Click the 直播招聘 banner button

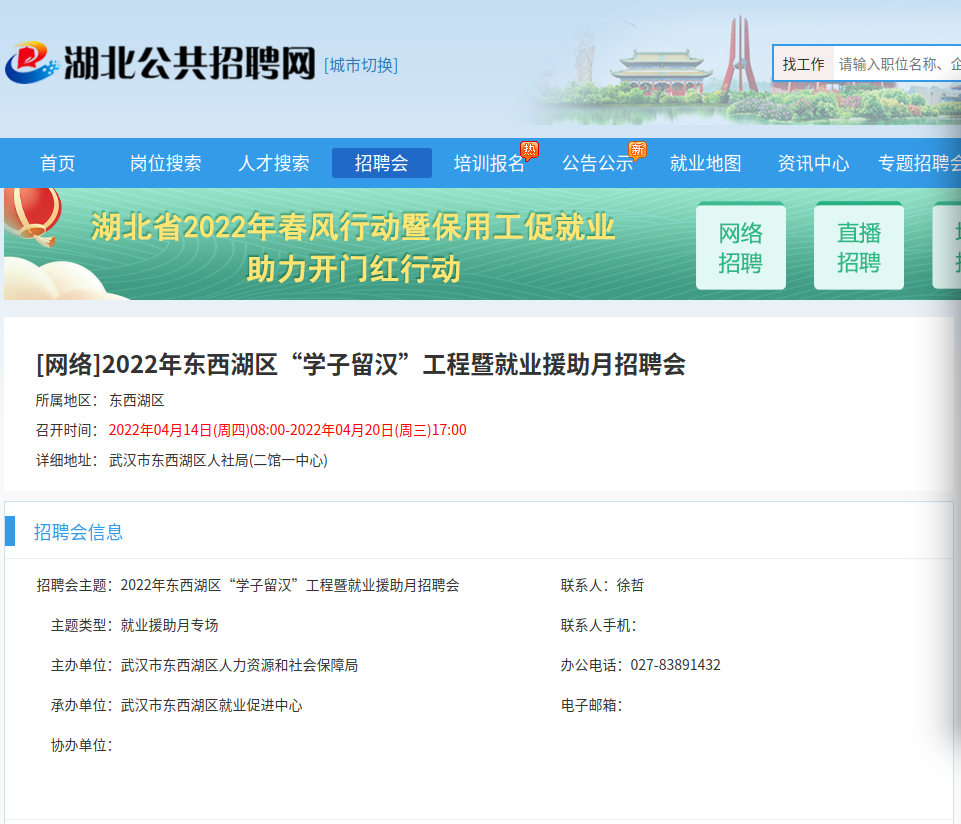click(859, 246)
